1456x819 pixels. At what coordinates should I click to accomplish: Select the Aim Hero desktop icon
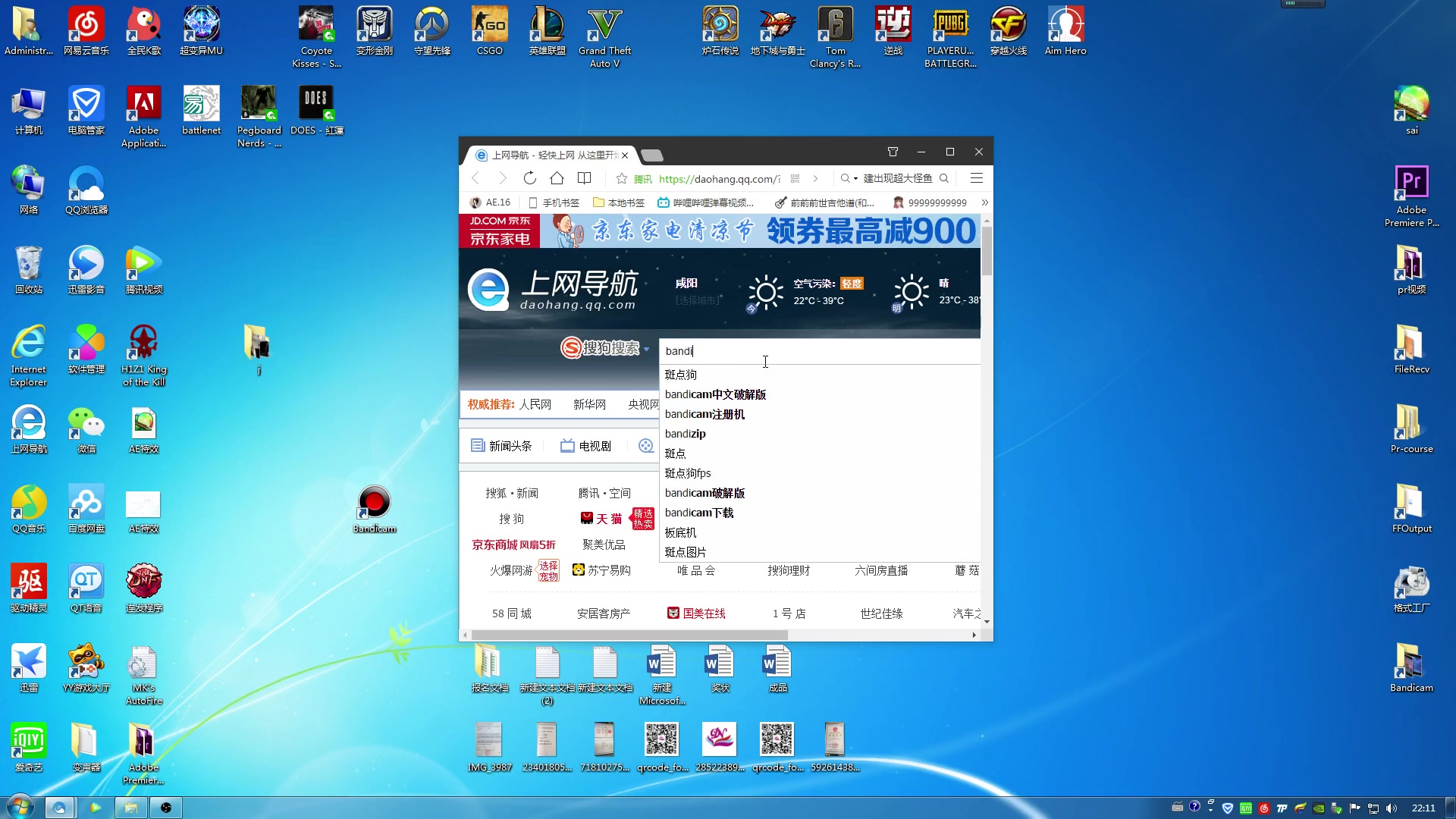[1065, 32]
